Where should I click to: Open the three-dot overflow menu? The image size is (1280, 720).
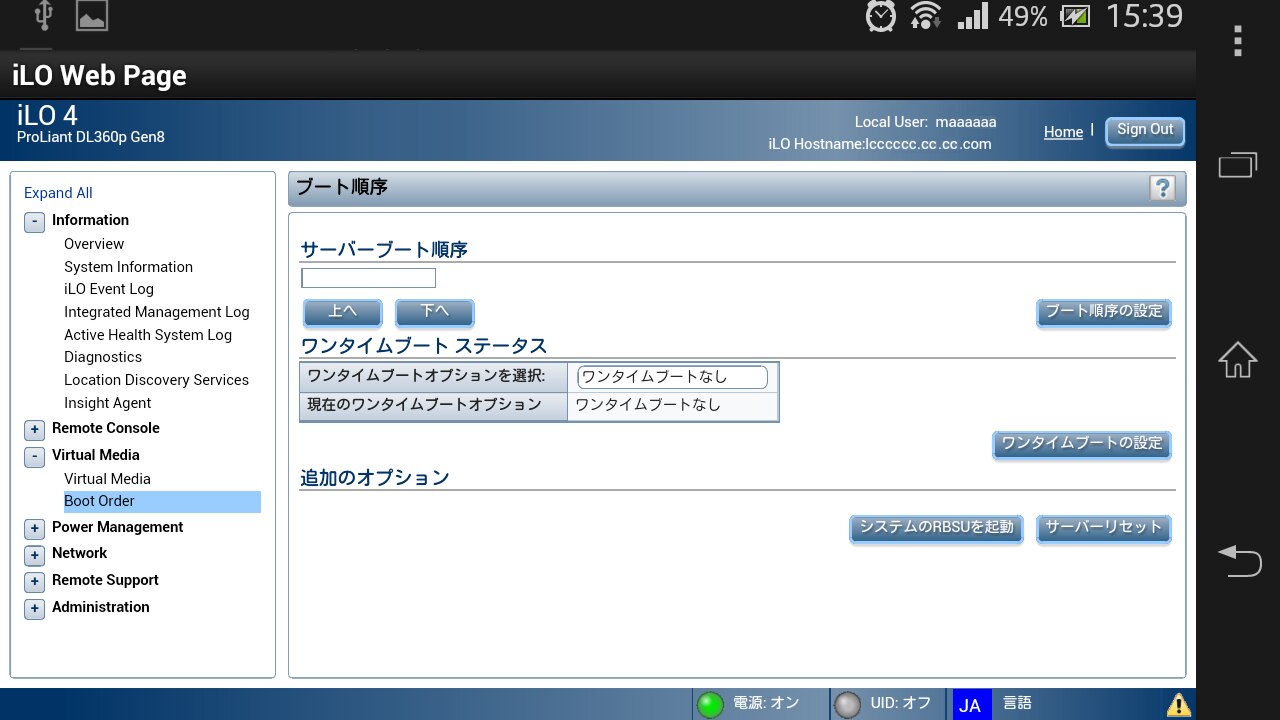click(1238, 41)
